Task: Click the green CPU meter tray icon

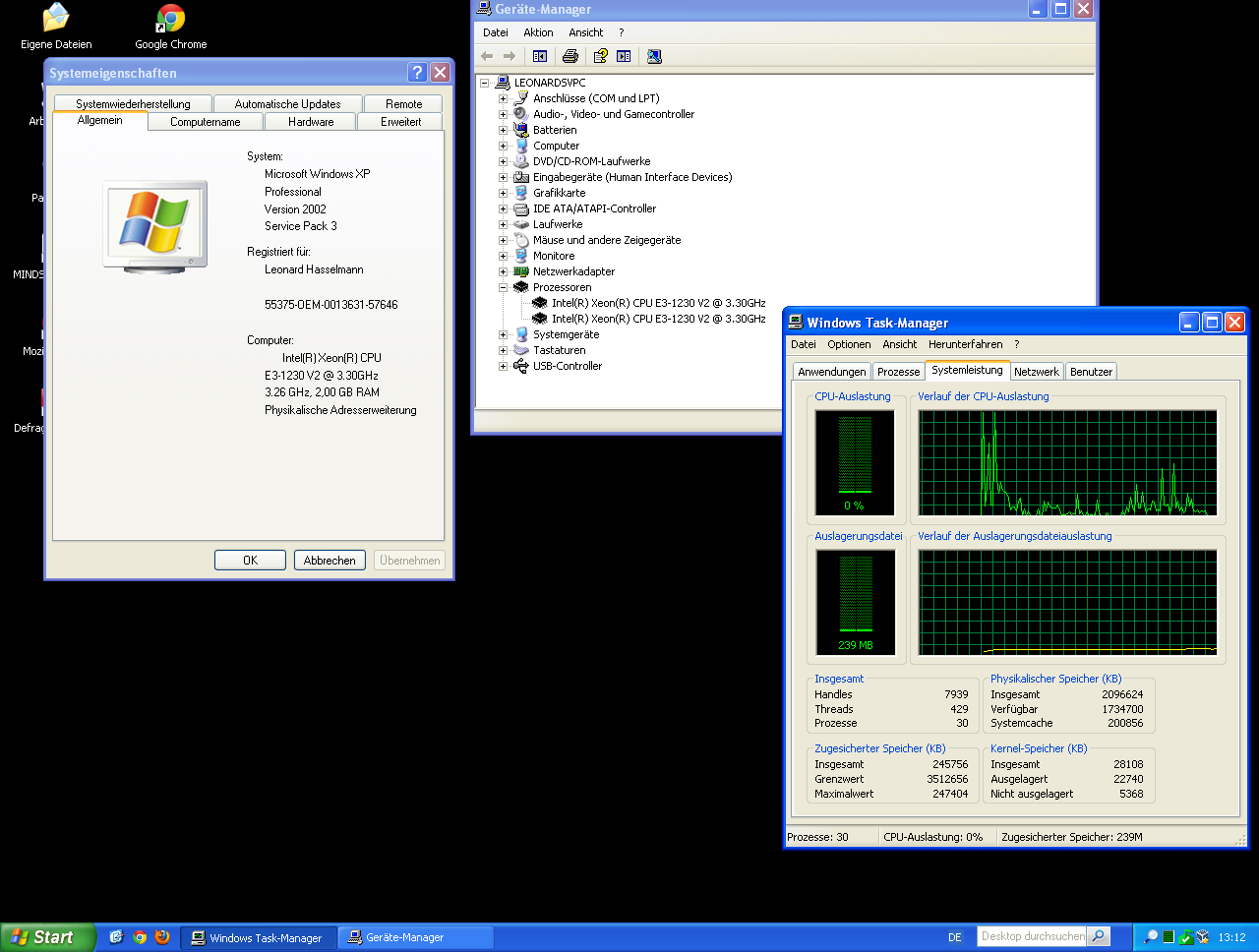Action: [x=1169, y=937]
